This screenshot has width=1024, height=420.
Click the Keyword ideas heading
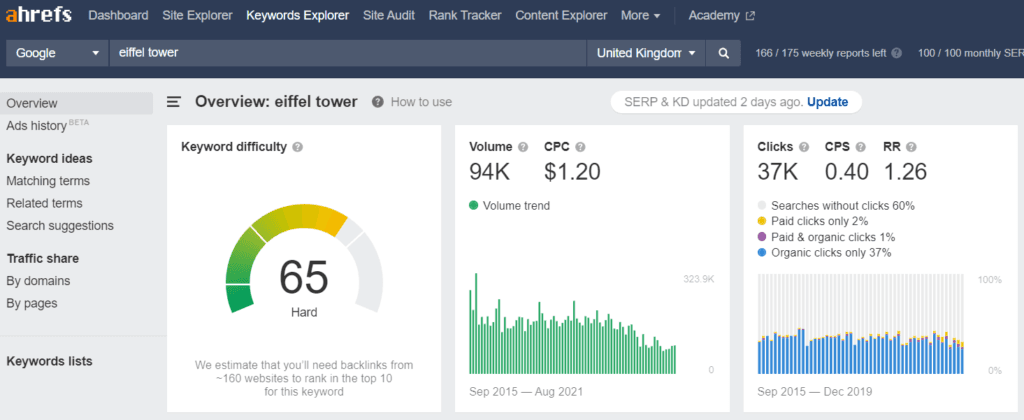(x=50, y=159)
